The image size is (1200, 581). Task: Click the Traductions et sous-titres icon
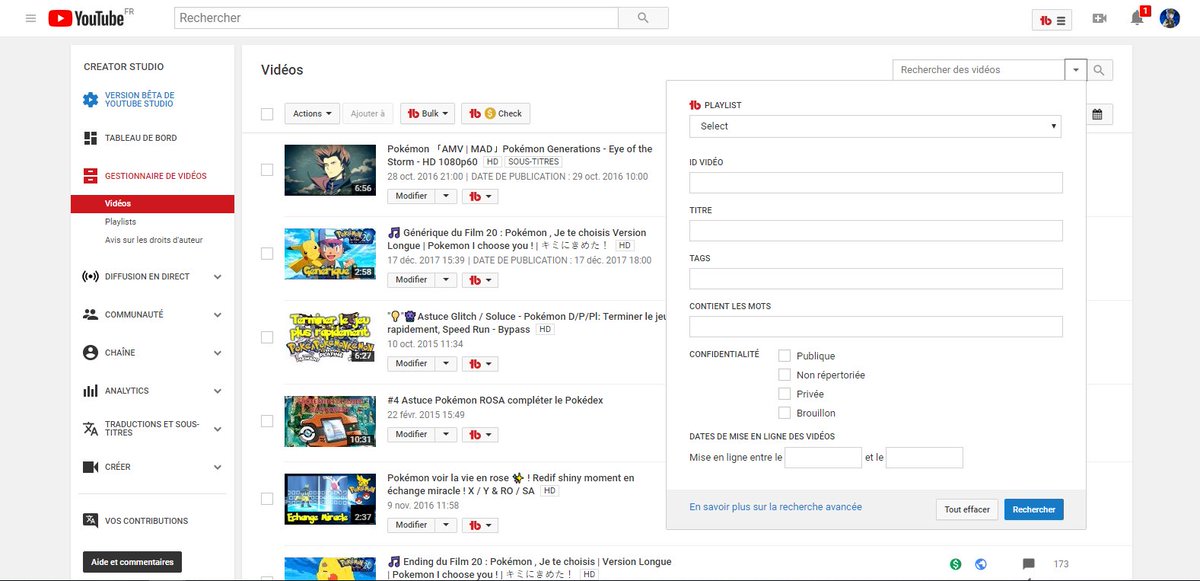91,428
